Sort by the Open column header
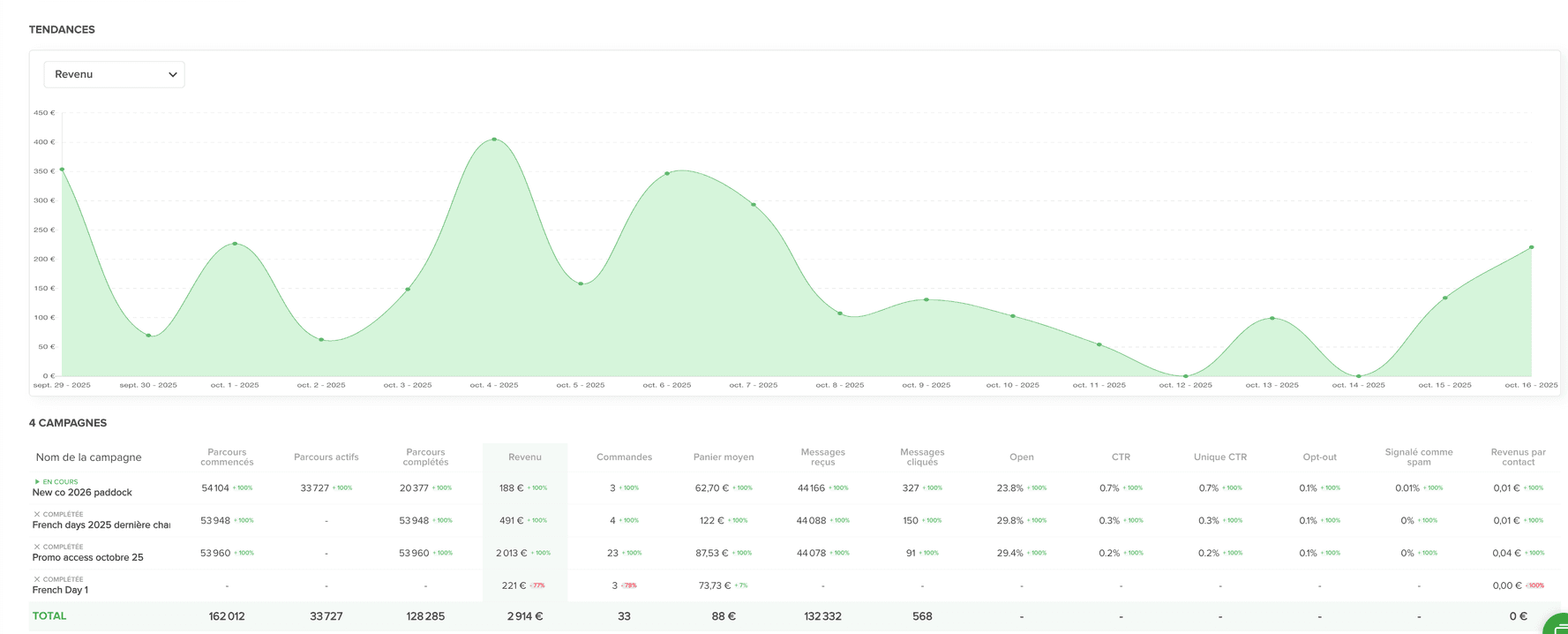 click(1022, 457)
